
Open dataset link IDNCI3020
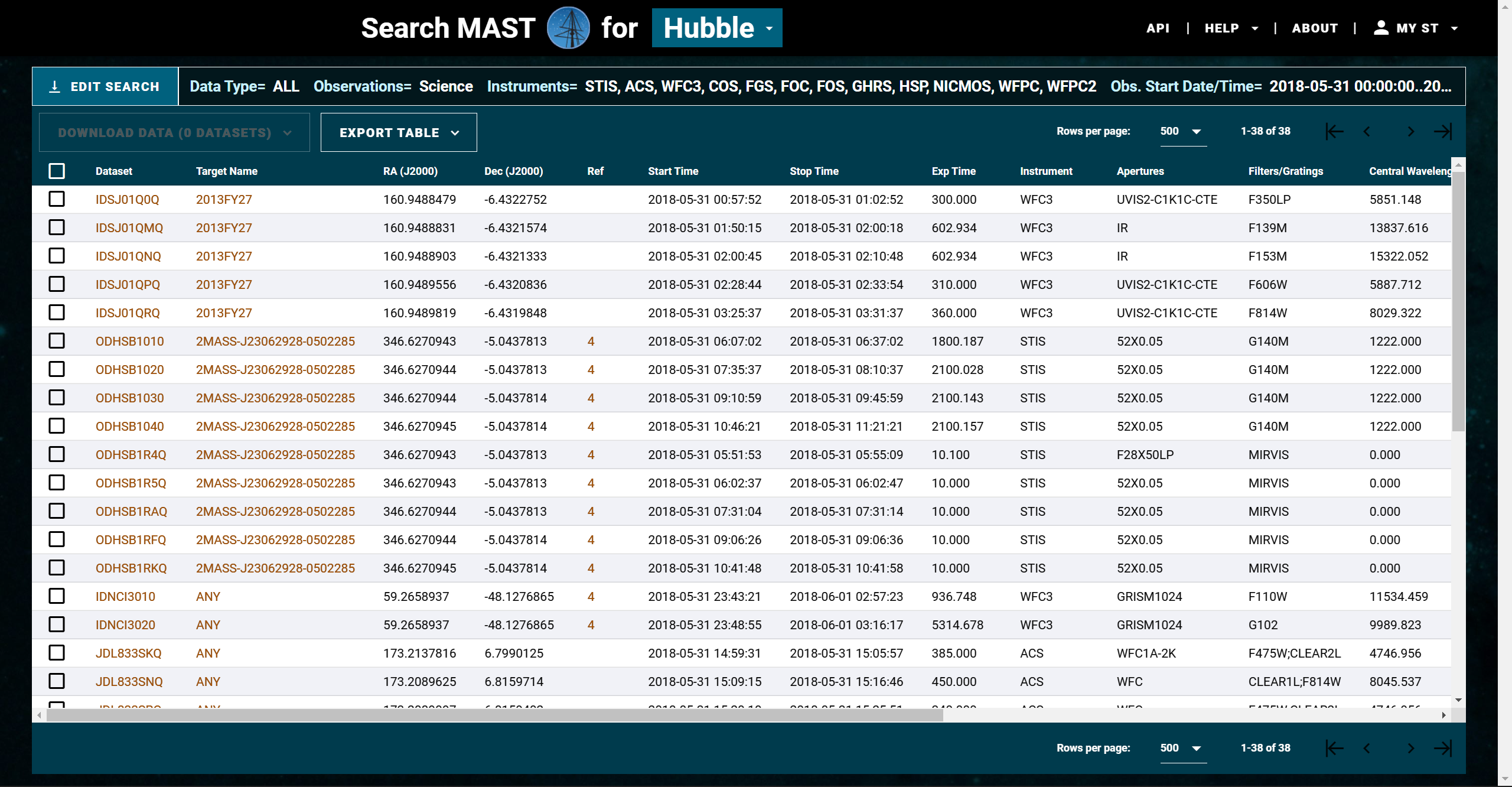pos(125,625)
